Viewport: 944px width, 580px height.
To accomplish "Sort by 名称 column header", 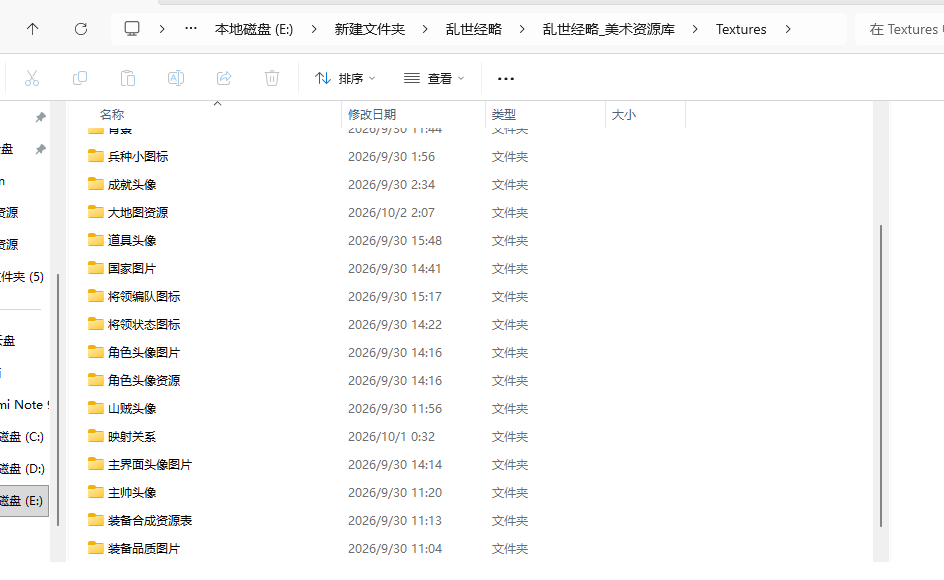I will click(x=112, y=114).
